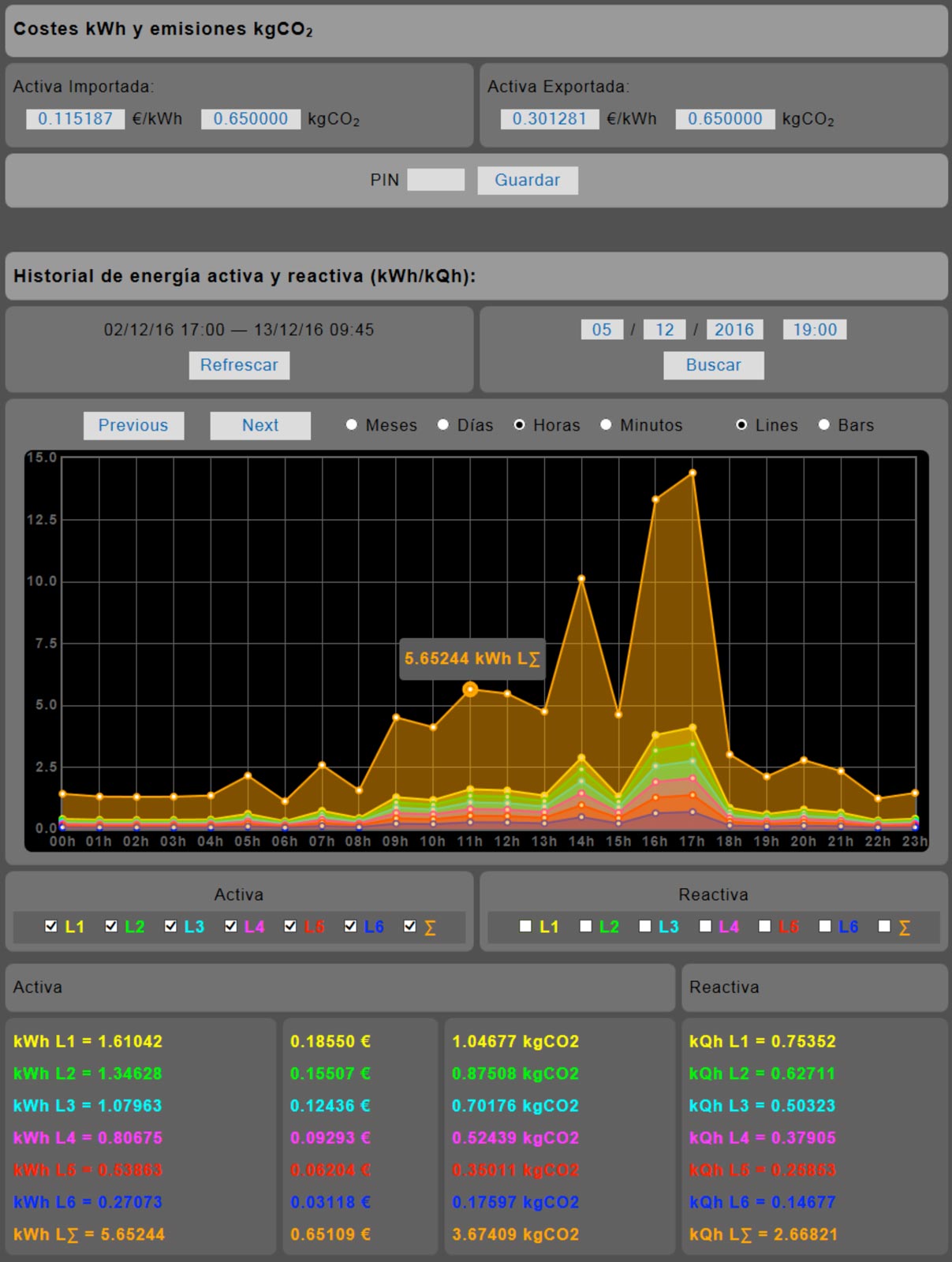952x1262 pixels.
Task: Uncheck Activa ∑ total checkbox
Action: [x=409, y=927]
